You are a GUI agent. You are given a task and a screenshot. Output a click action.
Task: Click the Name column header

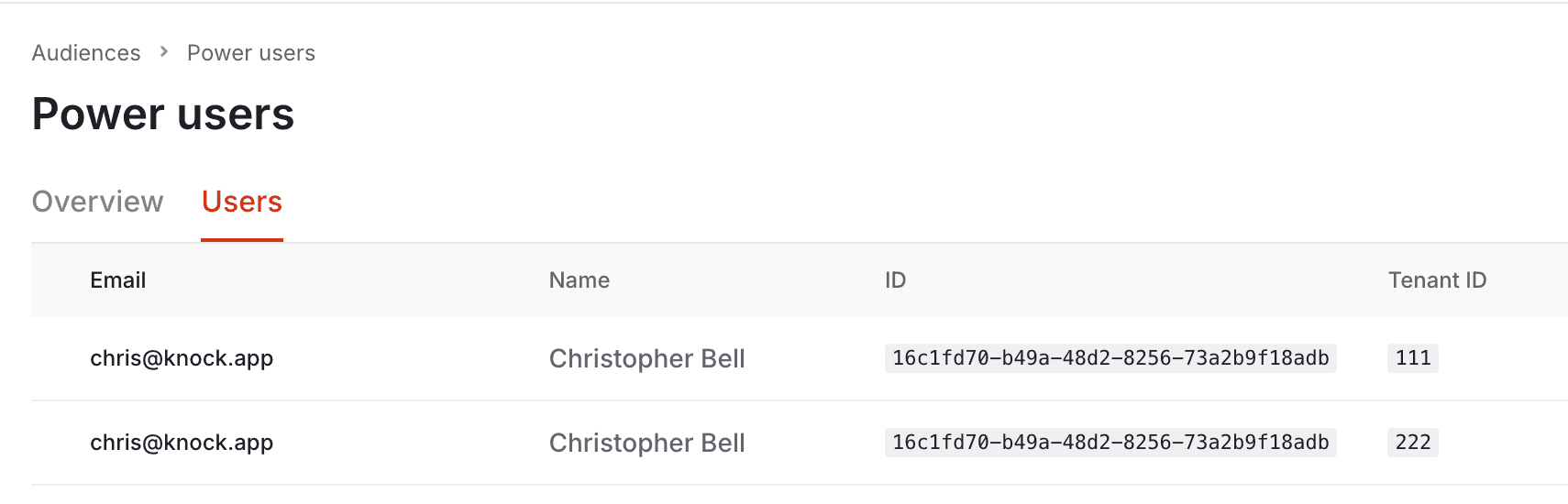(579, 280)
